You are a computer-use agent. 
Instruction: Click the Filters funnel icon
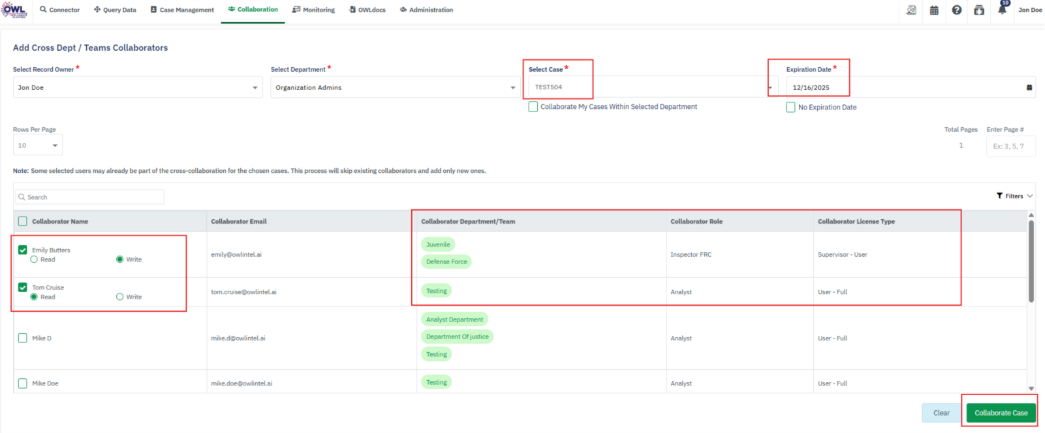pyautogui.click(x=999, y=196)
